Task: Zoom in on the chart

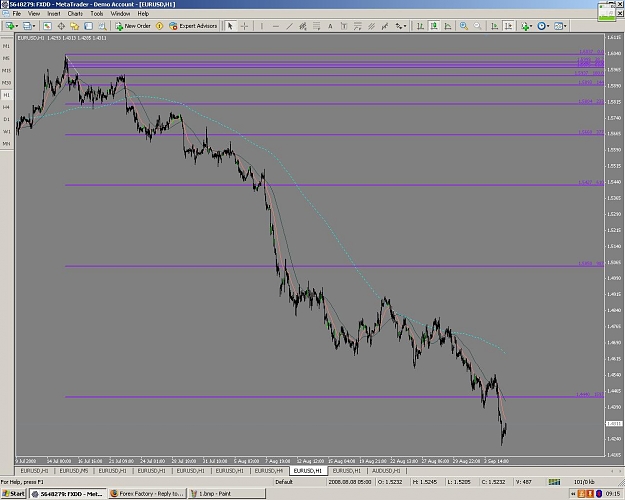Action: point(464,26)
